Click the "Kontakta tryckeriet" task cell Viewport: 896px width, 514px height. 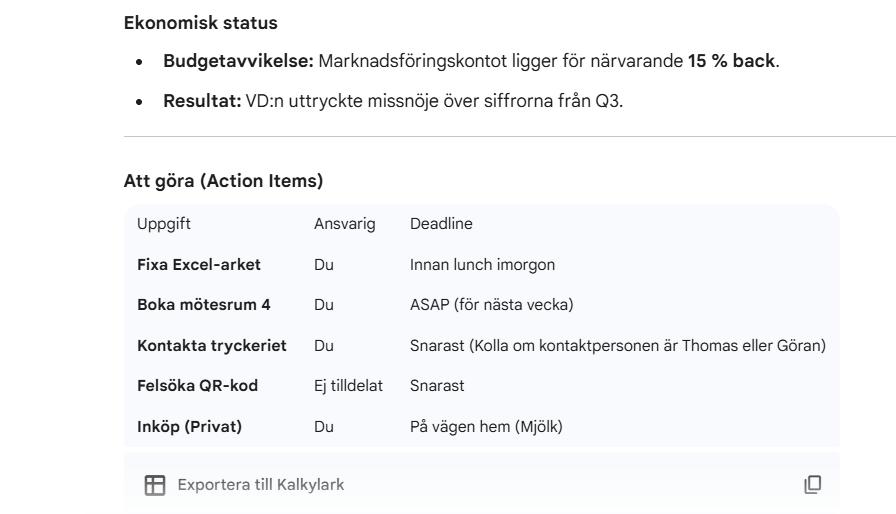(x=212, y=345)
